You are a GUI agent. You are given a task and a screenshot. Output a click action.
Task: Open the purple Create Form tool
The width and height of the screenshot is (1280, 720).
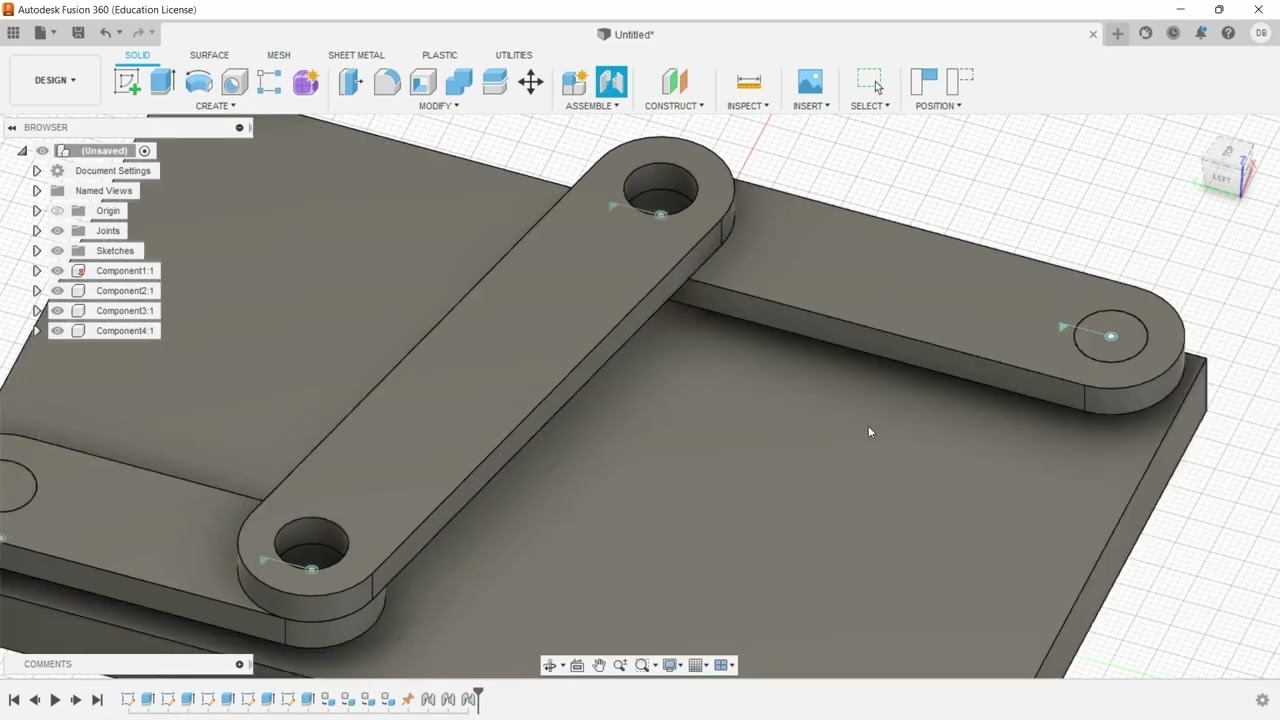click(305, 82)
